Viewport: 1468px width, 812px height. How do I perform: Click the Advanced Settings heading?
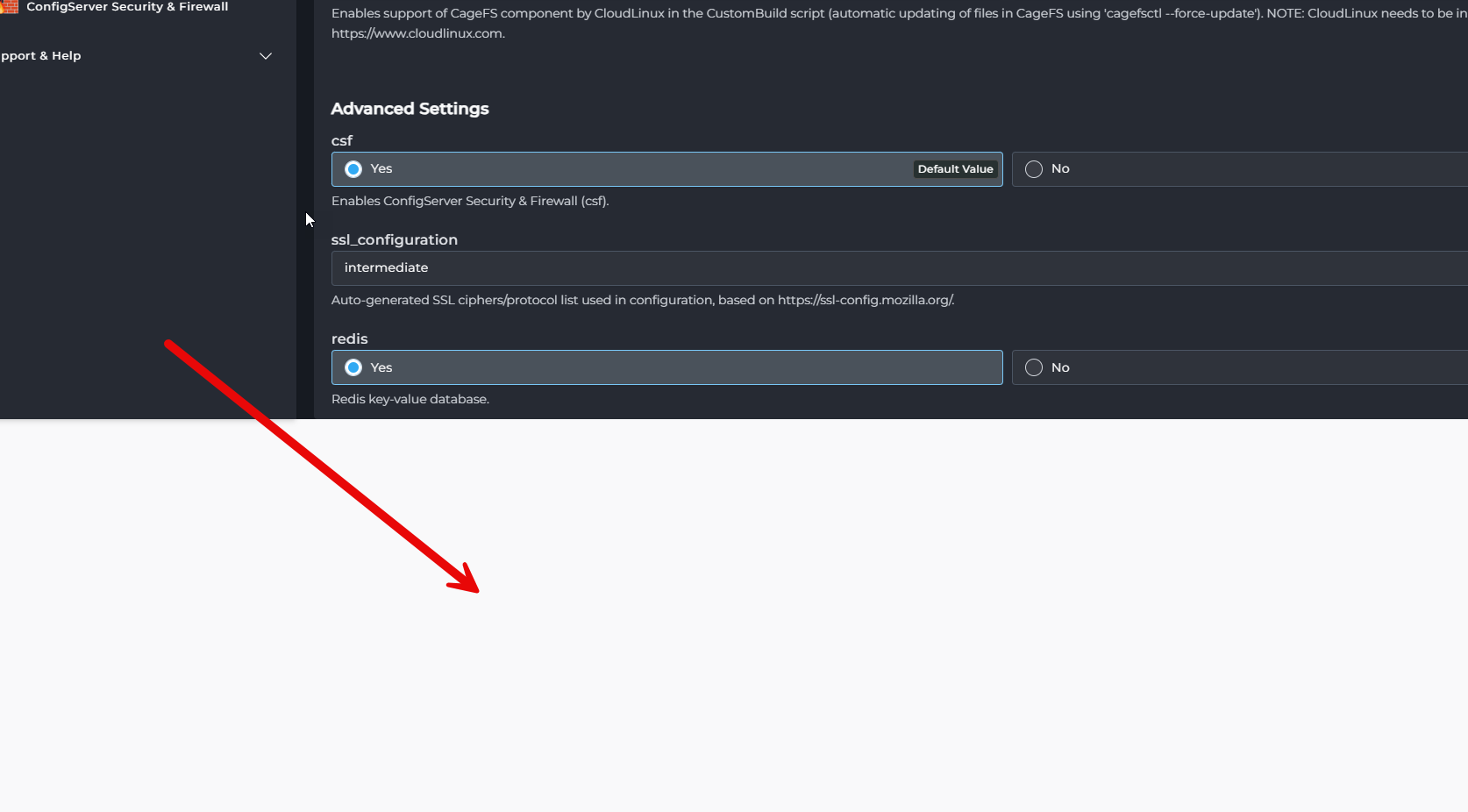tap(410, 109)
